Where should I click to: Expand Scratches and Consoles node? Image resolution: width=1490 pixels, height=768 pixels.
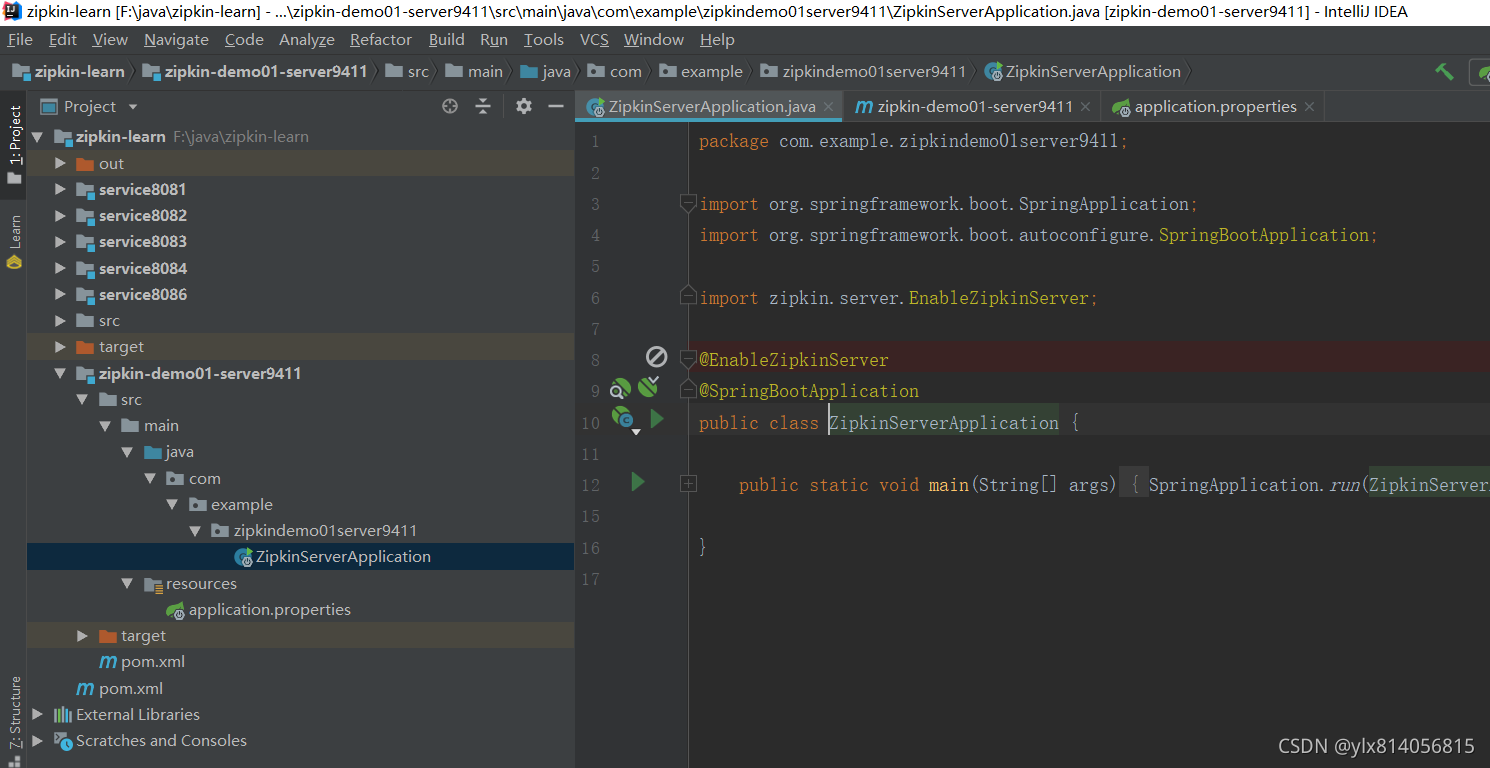pyautogui.click(x=38, y=740)
